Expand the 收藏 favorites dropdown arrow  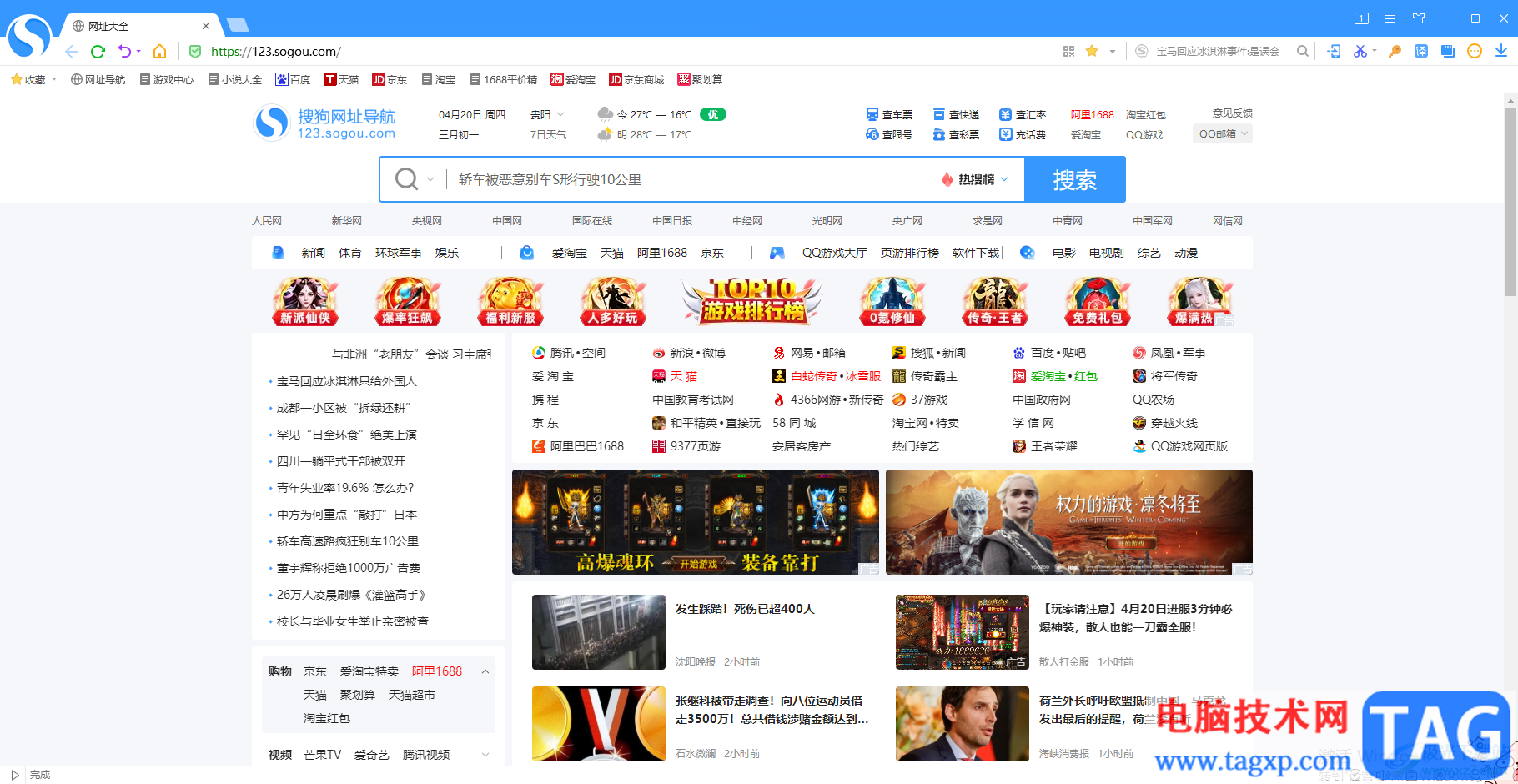point(54,79)
